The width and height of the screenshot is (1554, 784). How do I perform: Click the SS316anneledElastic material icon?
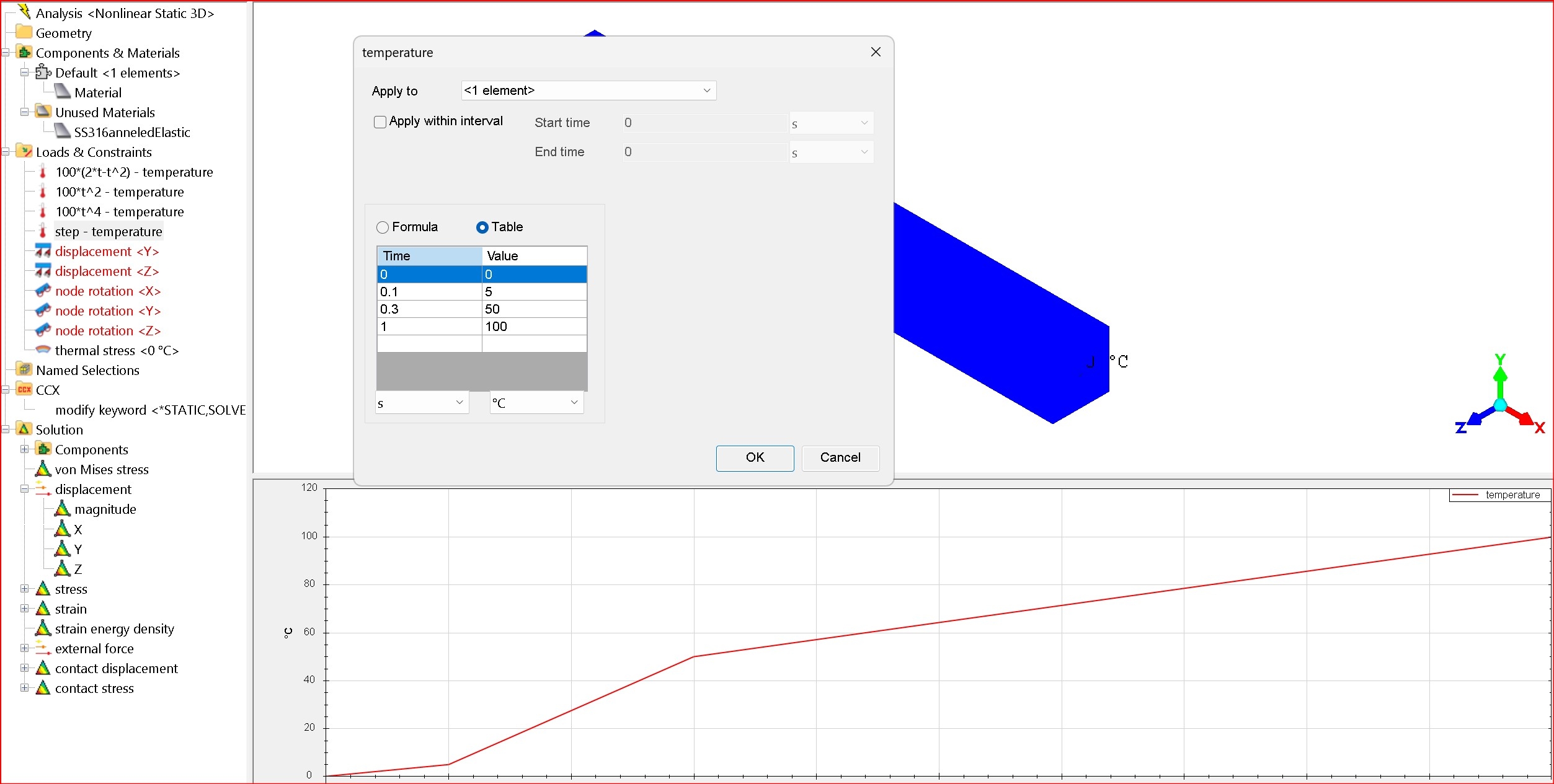pos(62,132)
